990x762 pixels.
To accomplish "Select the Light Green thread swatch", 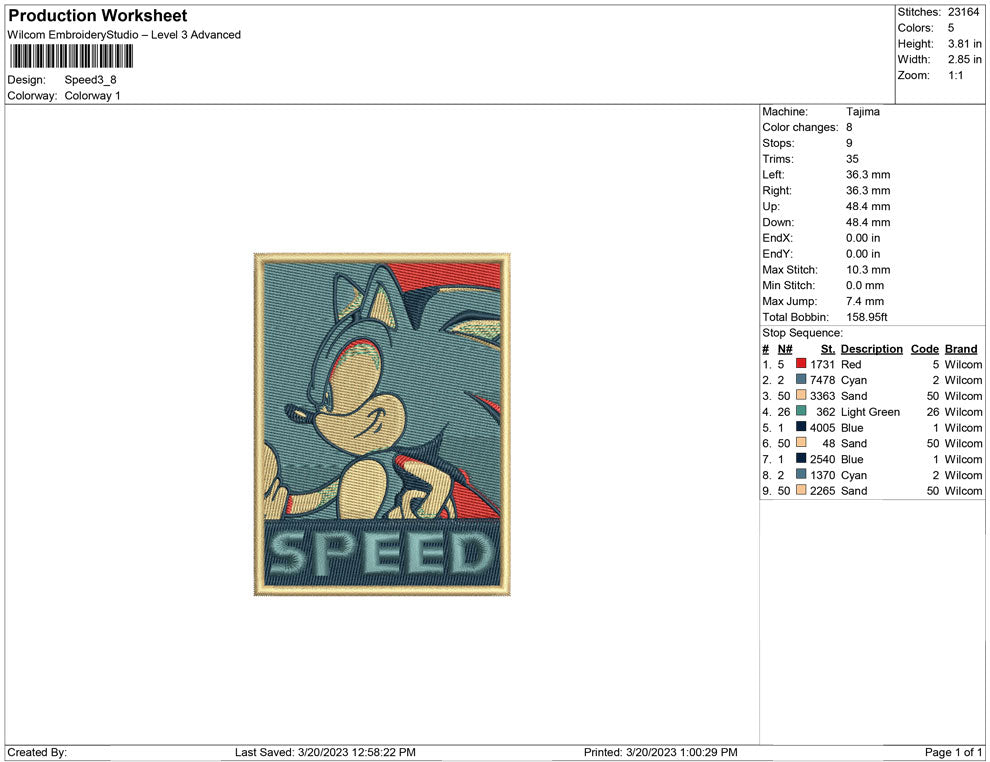I will (x=799, y=411).
